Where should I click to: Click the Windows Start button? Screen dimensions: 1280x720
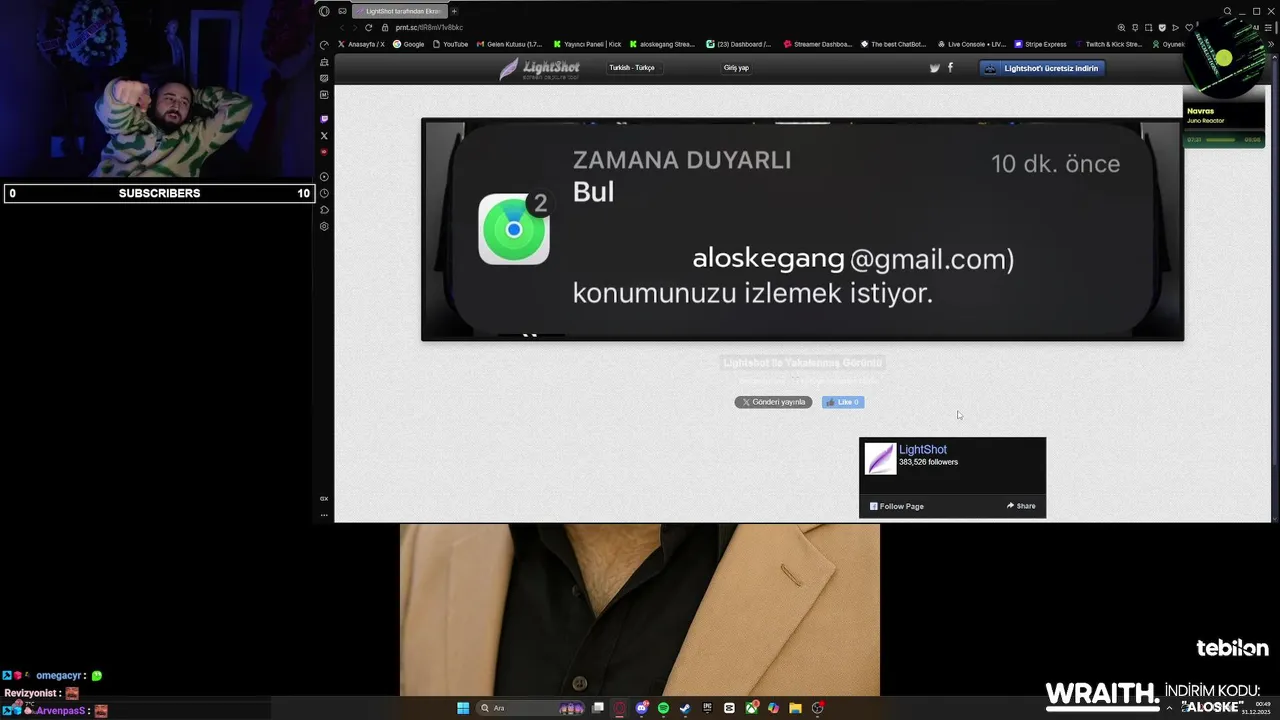click(463, 708)
